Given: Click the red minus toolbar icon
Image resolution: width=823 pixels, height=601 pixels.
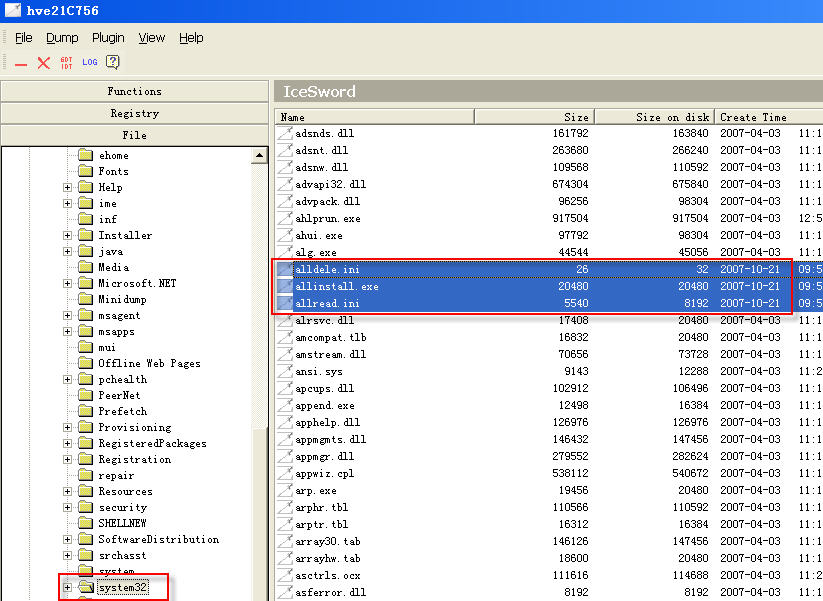Looking at the screenshot, I should point(21,63).
